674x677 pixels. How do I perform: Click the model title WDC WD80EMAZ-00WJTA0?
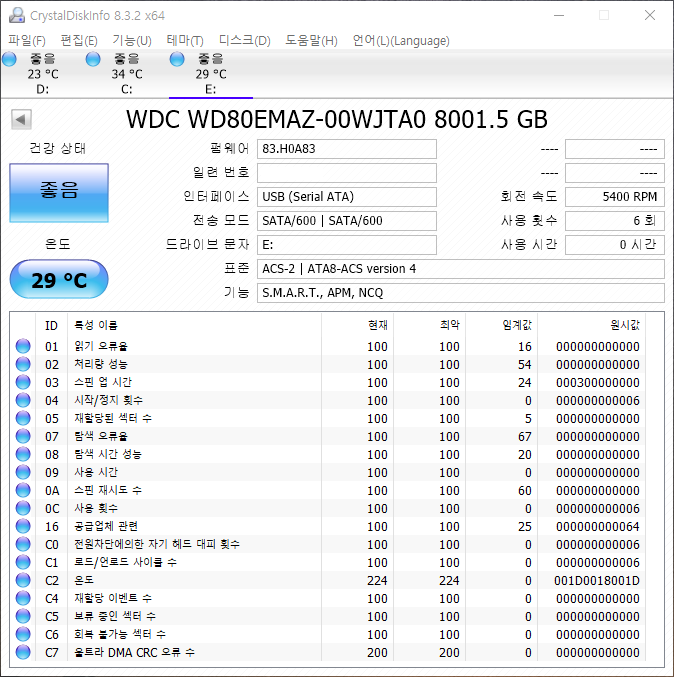coord(276,120)
